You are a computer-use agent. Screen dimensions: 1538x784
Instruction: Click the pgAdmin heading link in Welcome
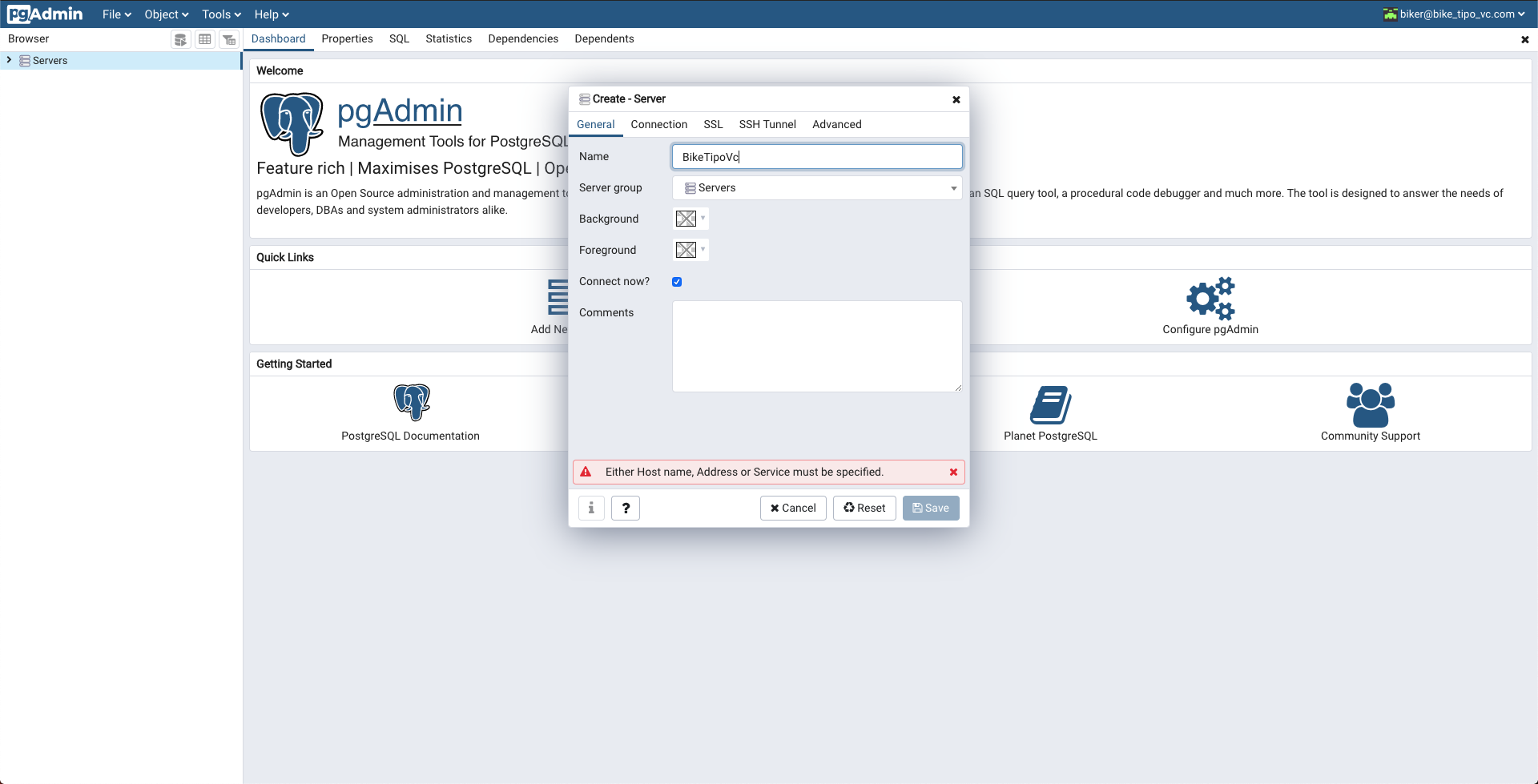coord(400,111)
